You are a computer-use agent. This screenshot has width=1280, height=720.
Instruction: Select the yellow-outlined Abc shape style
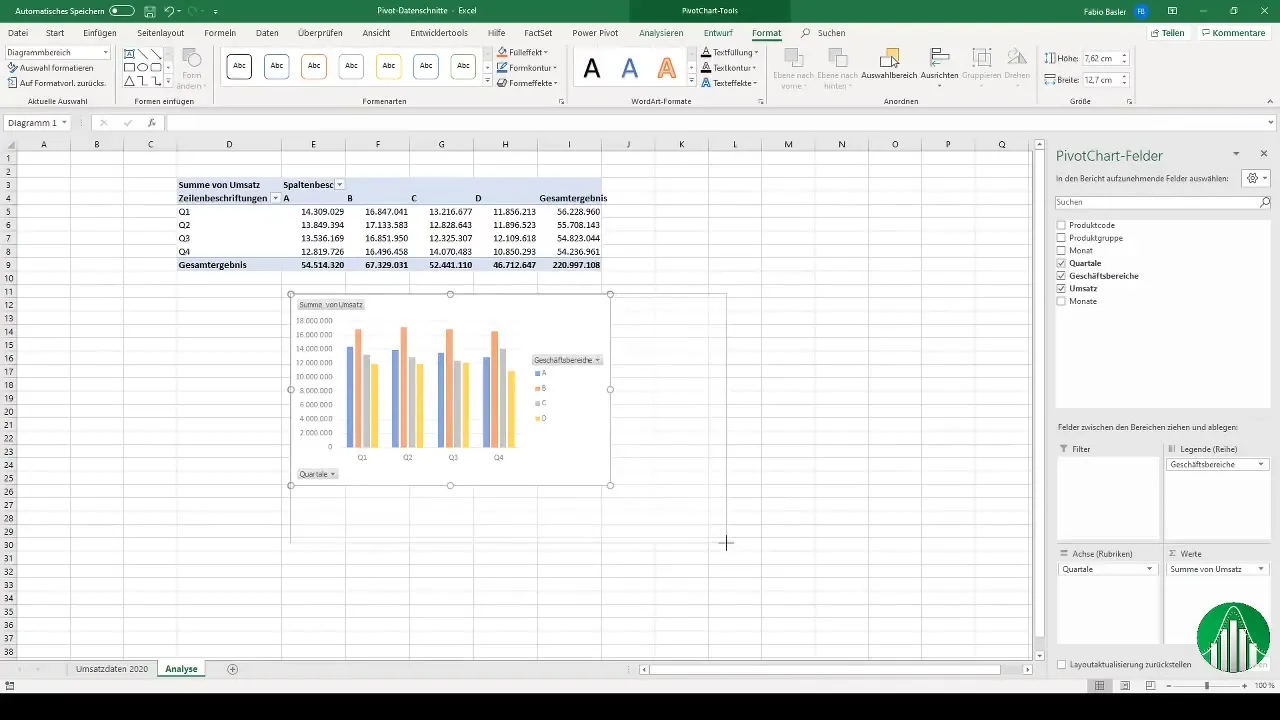(x=388, y=67)
